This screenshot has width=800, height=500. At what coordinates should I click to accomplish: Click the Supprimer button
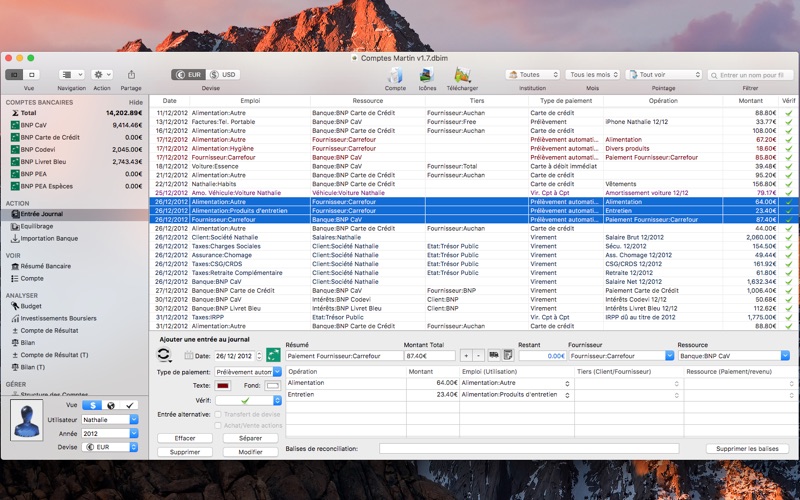click(x=185, y=452)
